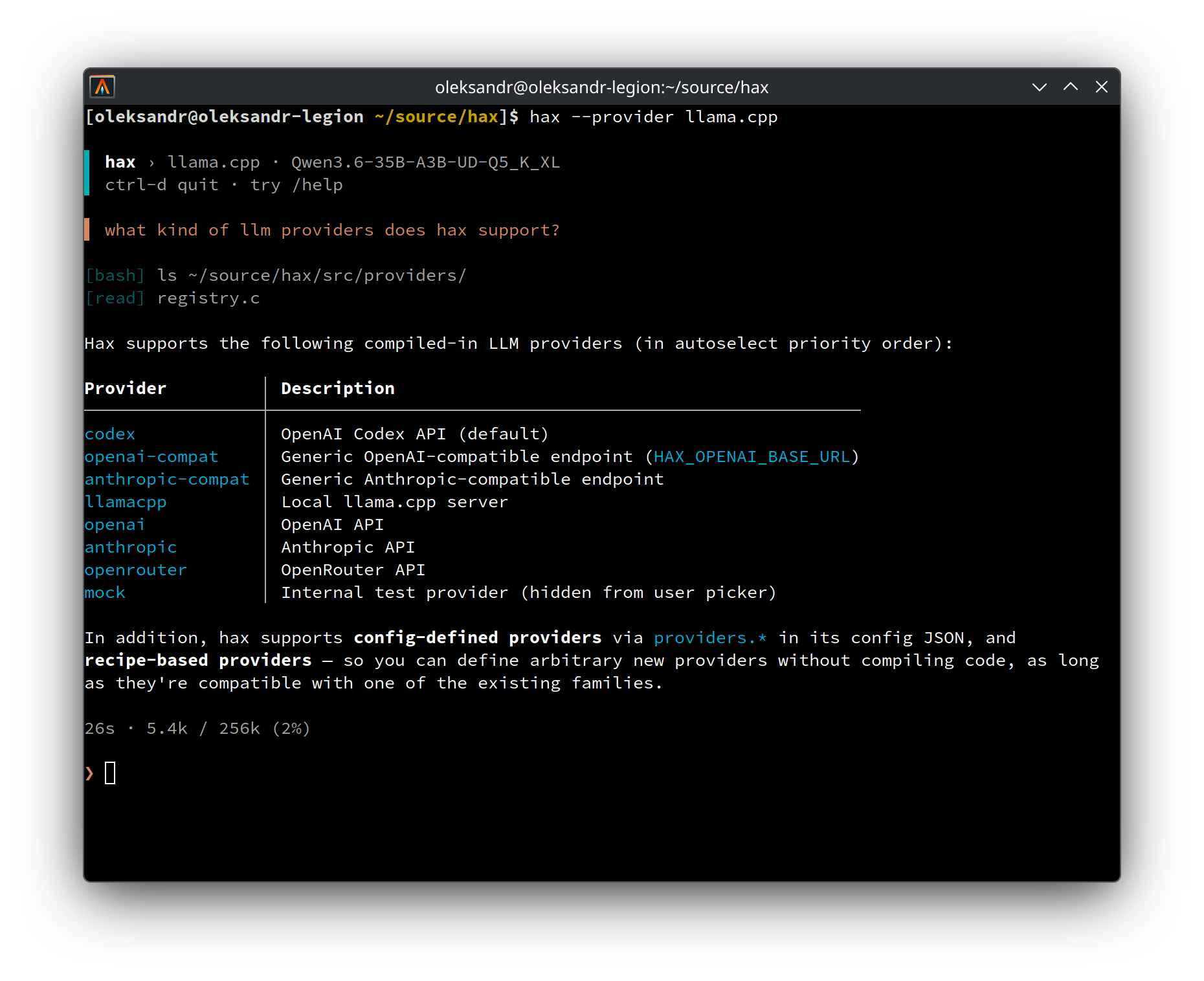
Task: Click 'OpenRouter API' description
Action: (x=353, y=570)
